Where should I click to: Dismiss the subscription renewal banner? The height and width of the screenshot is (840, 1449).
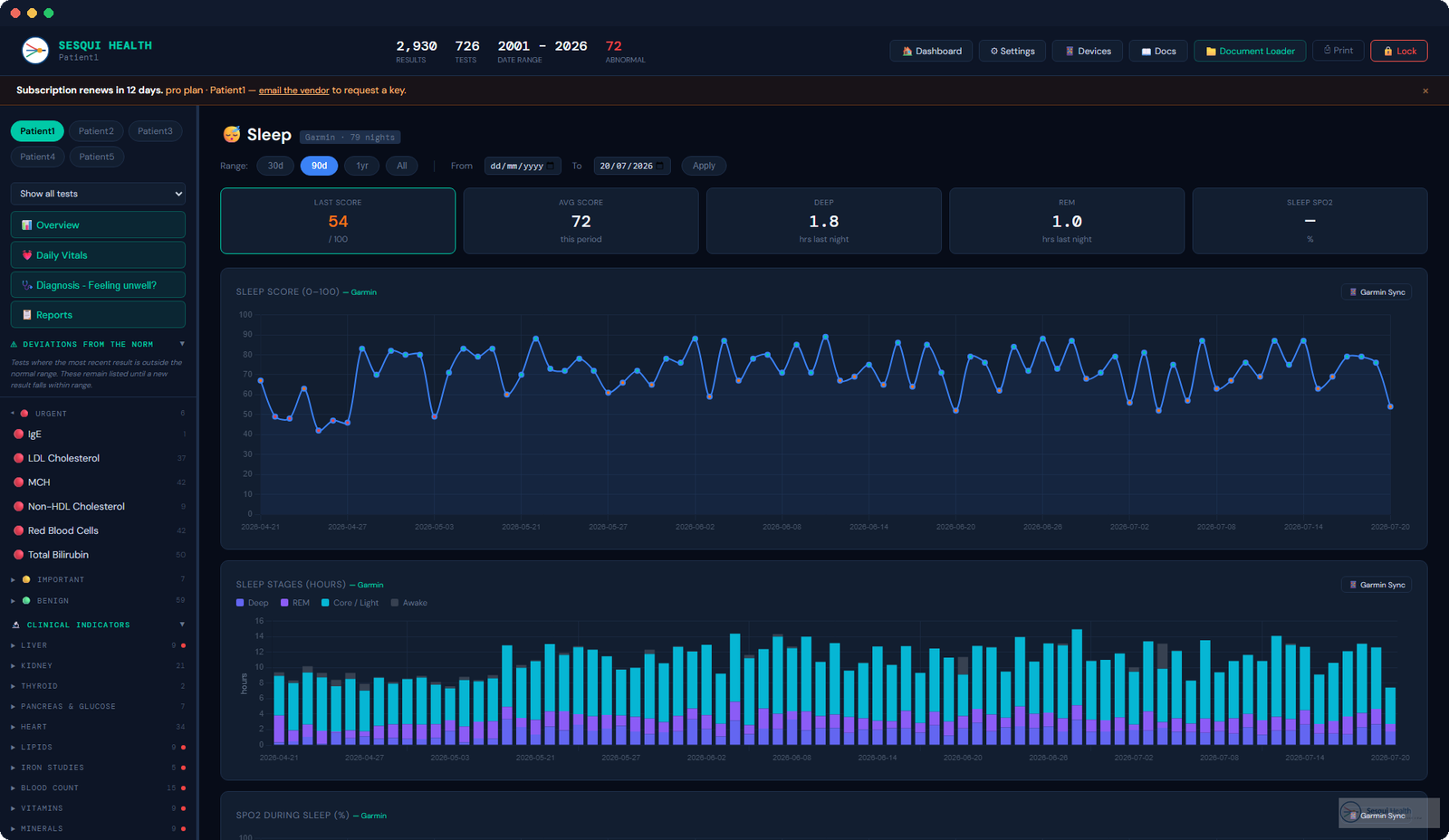tap(1425, 91)
